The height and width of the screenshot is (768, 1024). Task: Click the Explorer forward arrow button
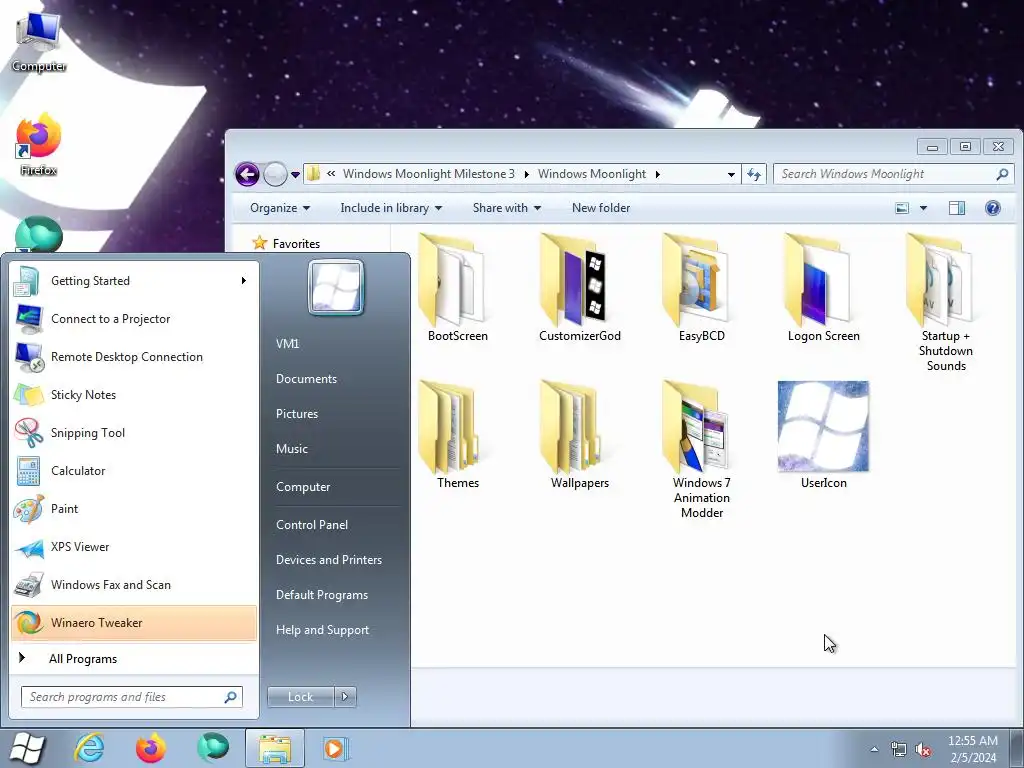(275, 174)
